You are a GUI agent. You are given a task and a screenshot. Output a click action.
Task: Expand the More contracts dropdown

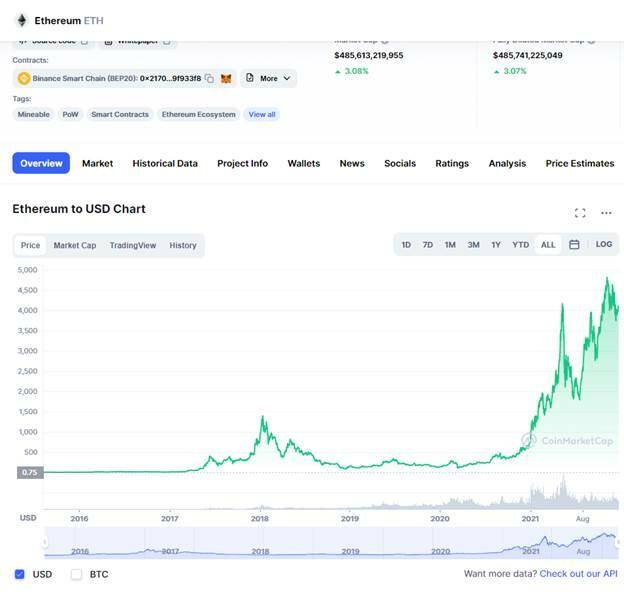click(x=268, y=78)
